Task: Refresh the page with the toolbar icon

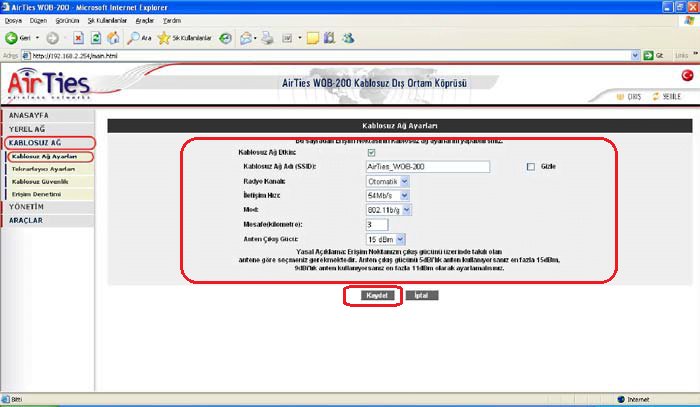Action: click(96, 38)
